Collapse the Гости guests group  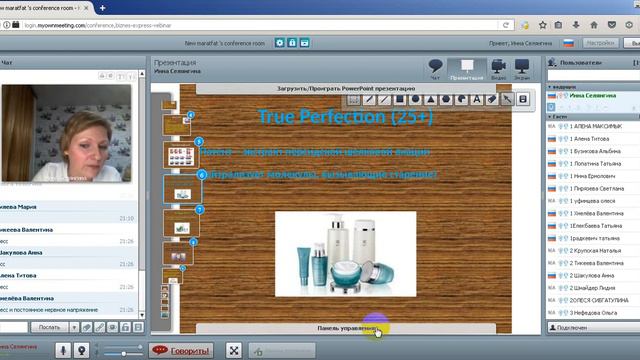550,117
